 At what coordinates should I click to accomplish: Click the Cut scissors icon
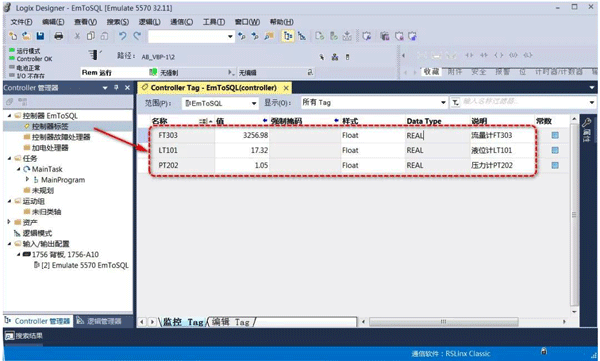pyautogui.click(x=77, y=36)
